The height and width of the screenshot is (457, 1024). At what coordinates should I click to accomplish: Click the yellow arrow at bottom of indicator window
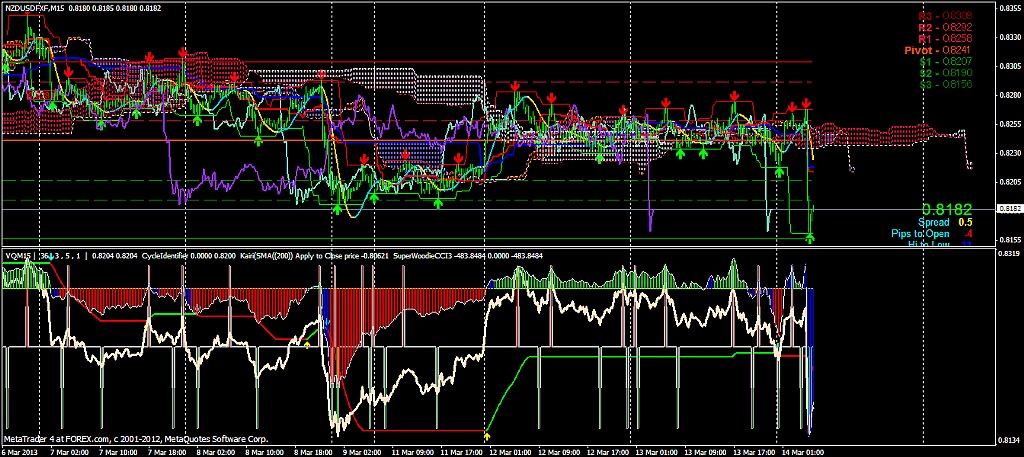[487, 435]
